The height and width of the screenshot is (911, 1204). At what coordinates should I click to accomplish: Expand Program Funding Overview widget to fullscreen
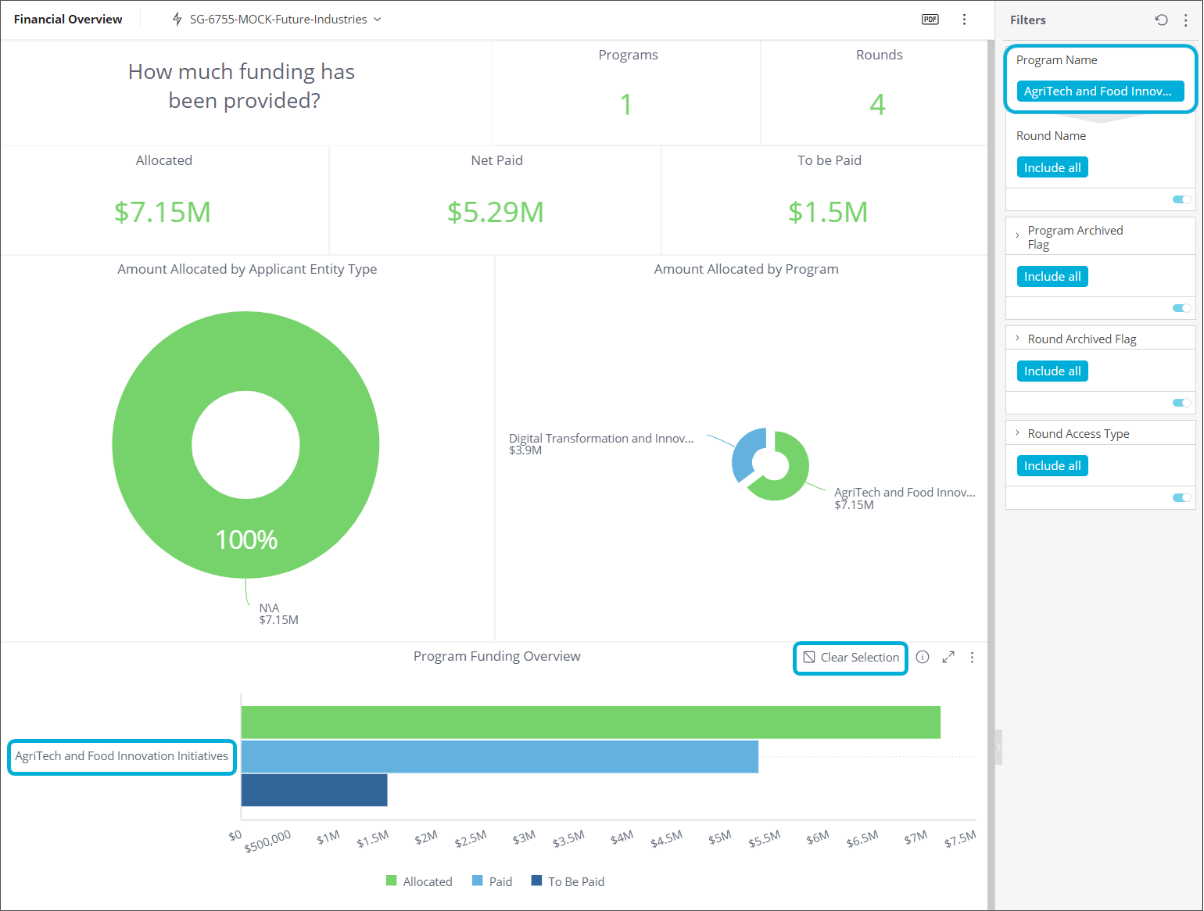point(948,657)
